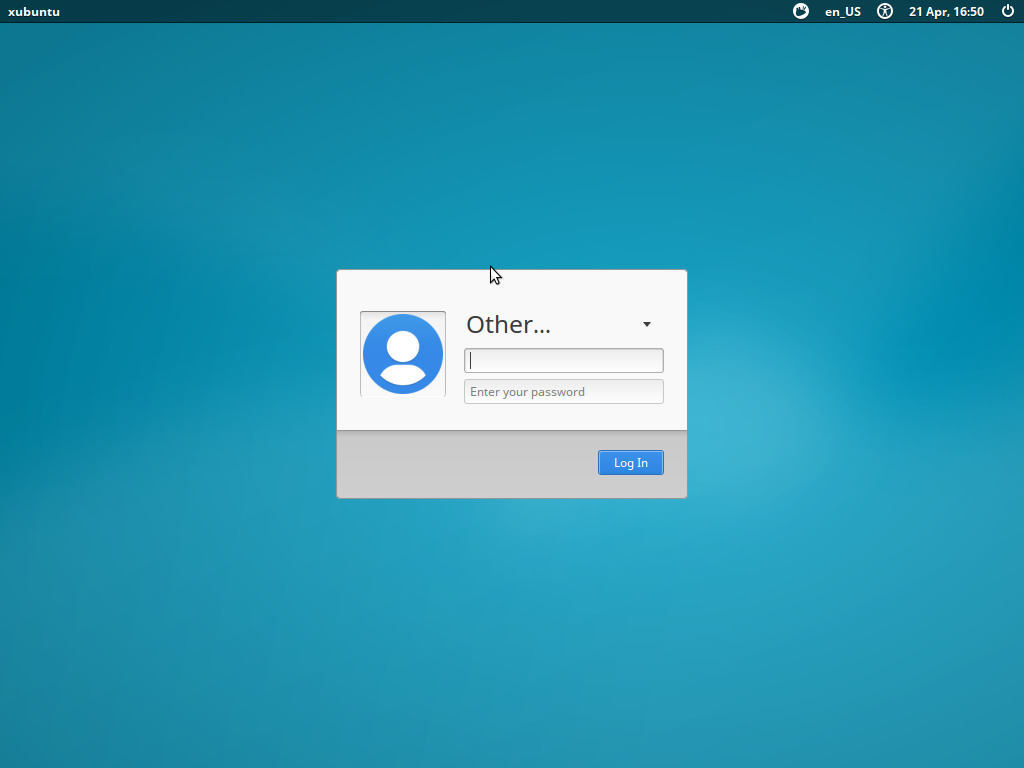This screenshot has width=1024, height=768.
Task: Click the time 16:50 in the panel
Action: pos(968,12)
